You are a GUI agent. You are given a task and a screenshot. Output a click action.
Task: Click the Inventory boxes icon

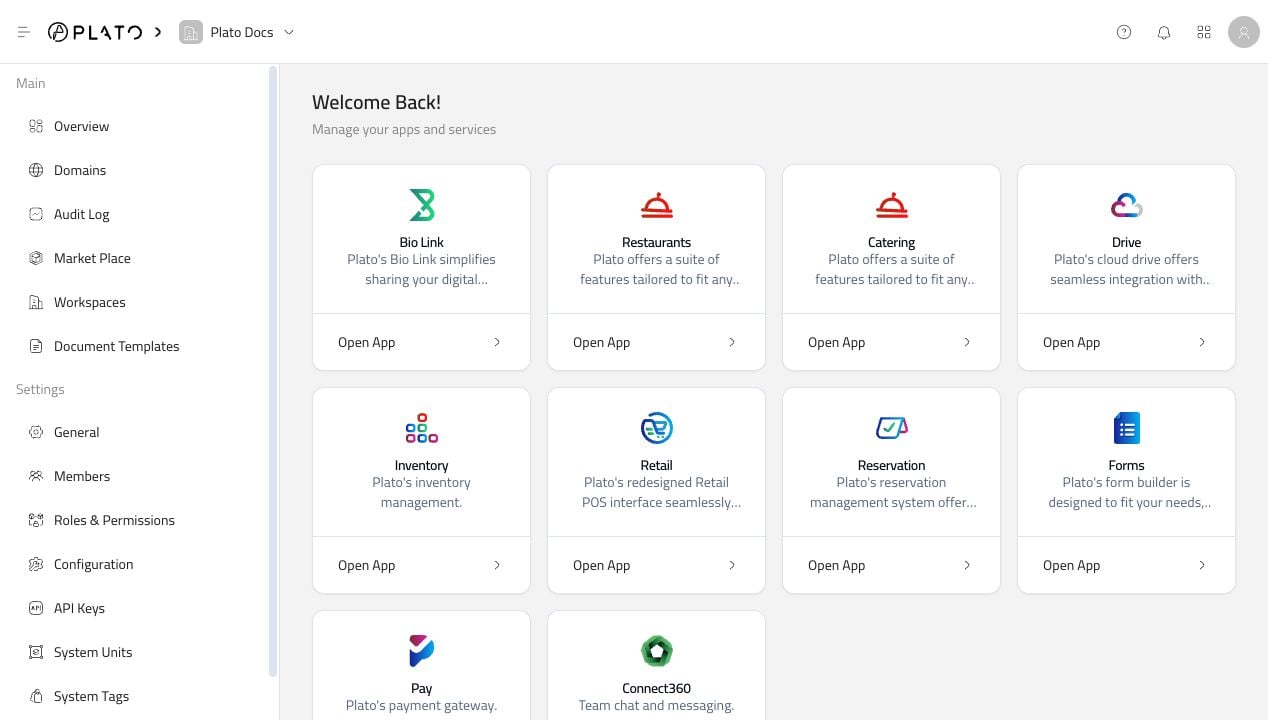tap(422, 428)
